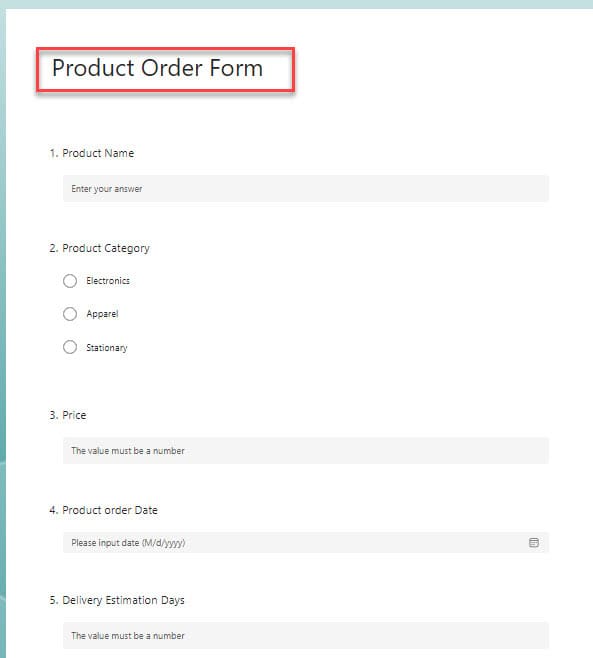593x658 pixels.
Task: Click the Electronics option label text
Action: pos(108,281)
